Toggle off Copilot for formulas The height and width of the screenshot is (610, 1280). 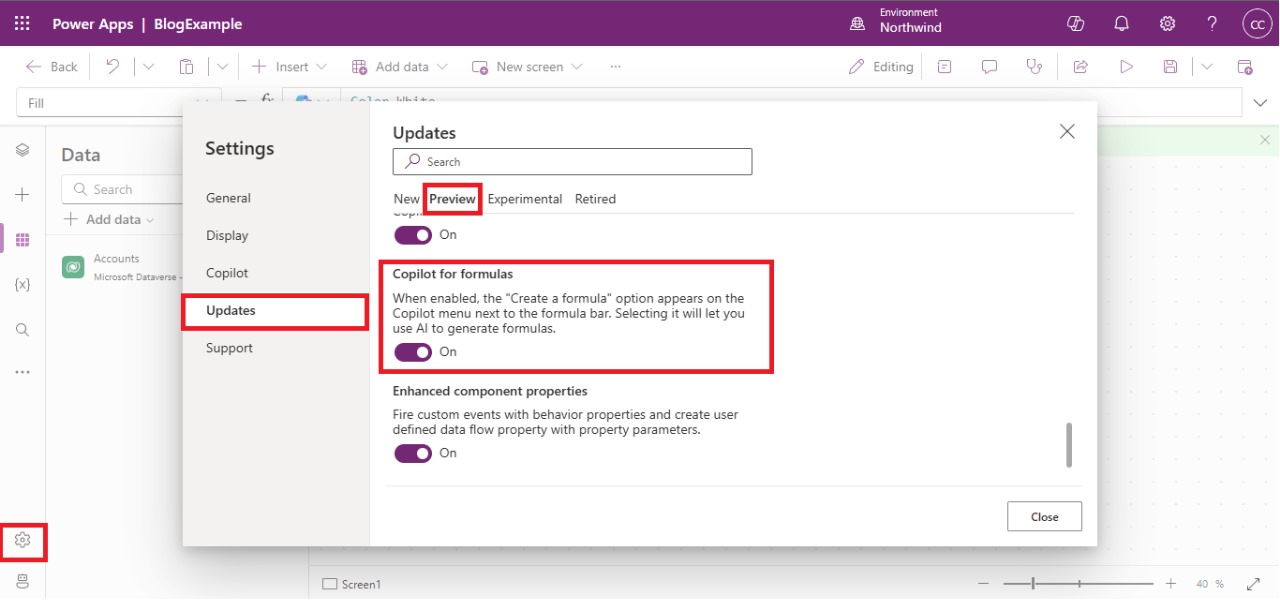coord(413,352)
